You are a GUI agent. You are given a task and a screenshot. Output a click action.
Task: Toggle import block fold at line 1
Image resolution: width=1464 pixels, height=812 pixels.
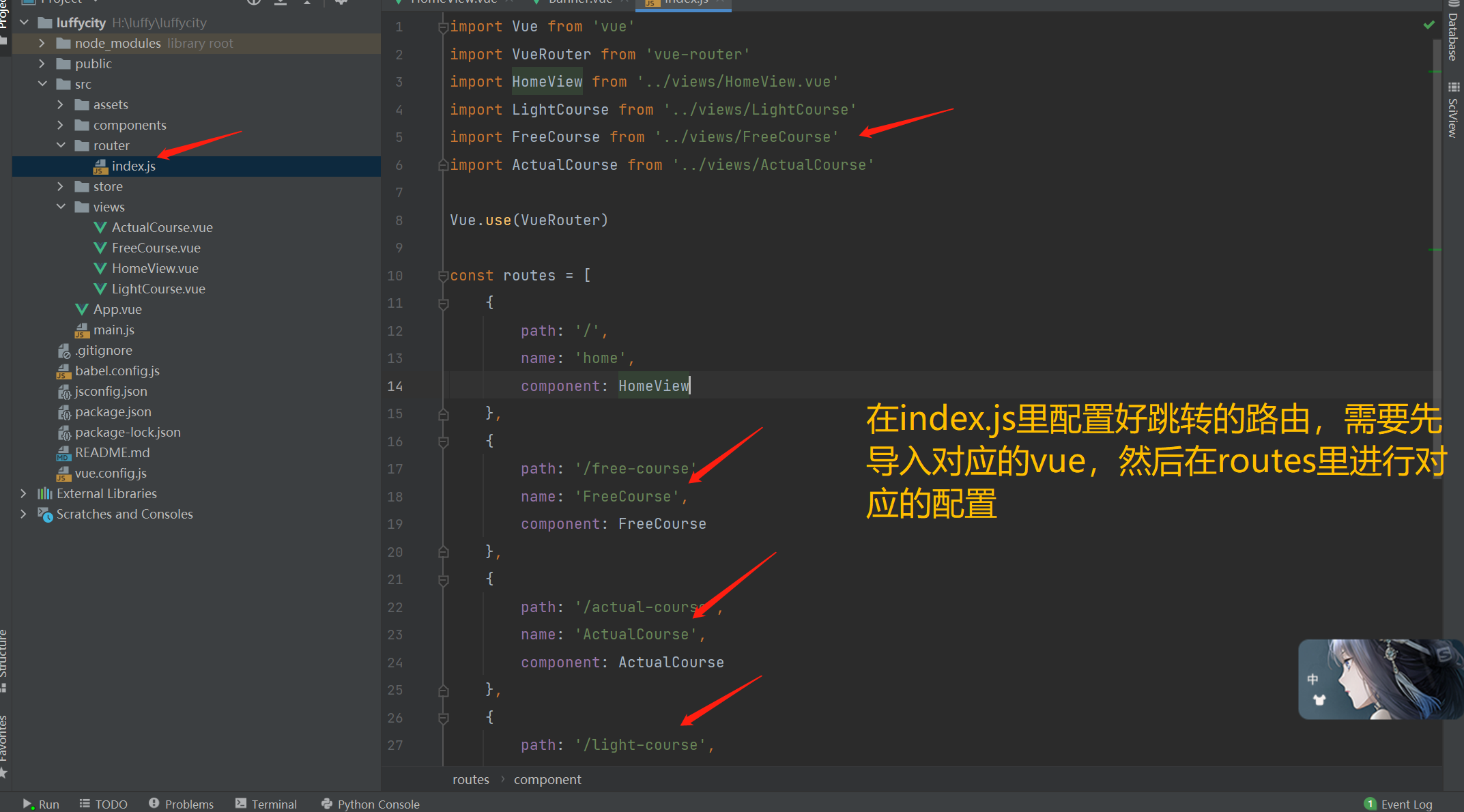point(443,27)
